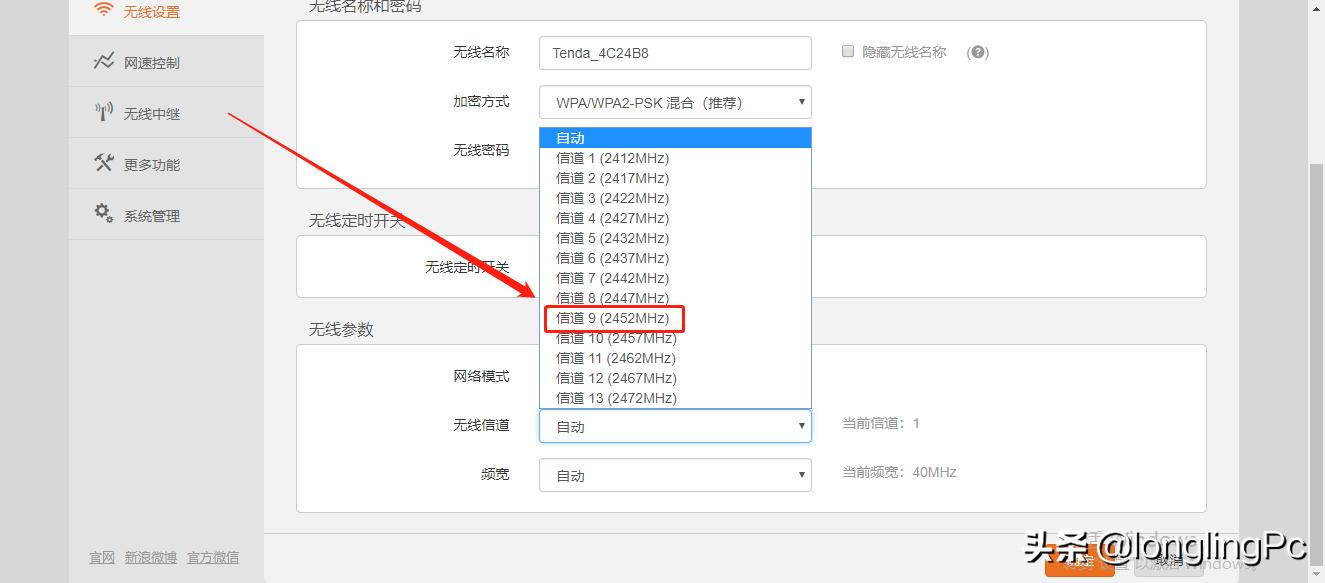This screenshot has height=583, width=1325.
Task: Select 信道 9 (2452MHz) from the channel list
Action: (614, 318)
